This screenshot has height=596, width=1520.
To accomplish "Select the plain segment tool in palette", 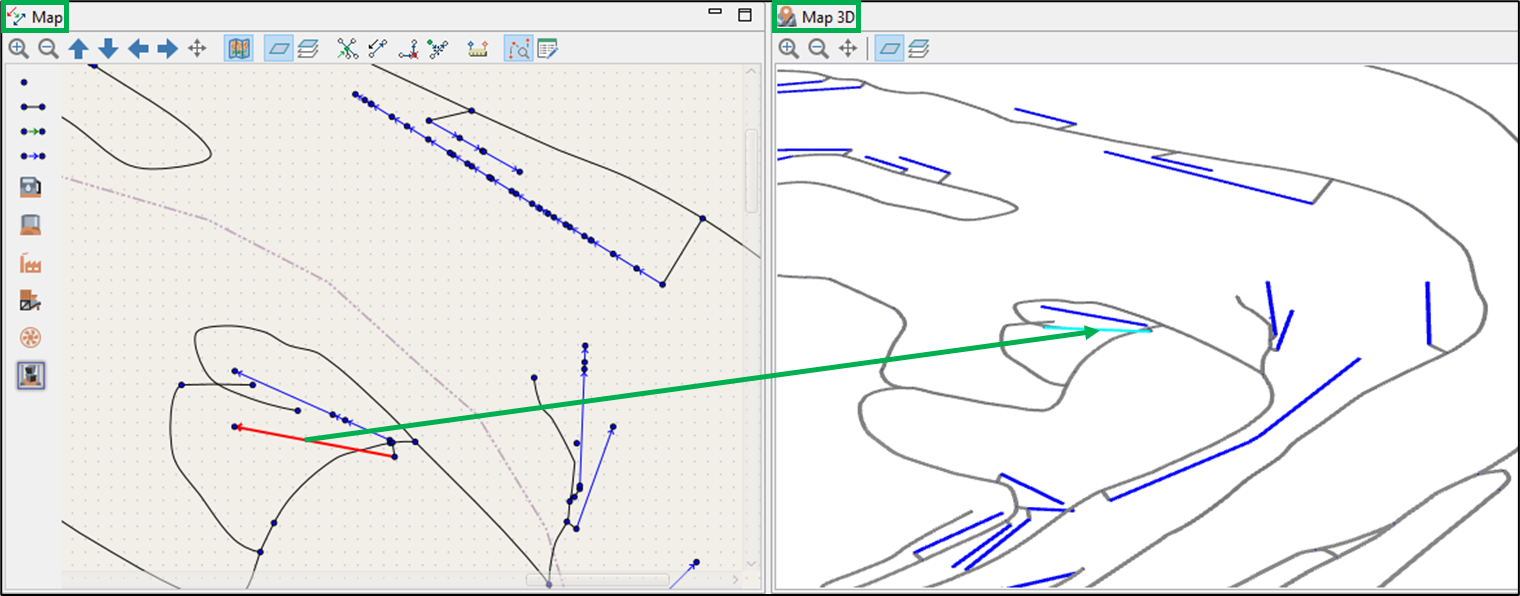I will tap(32, 106).
